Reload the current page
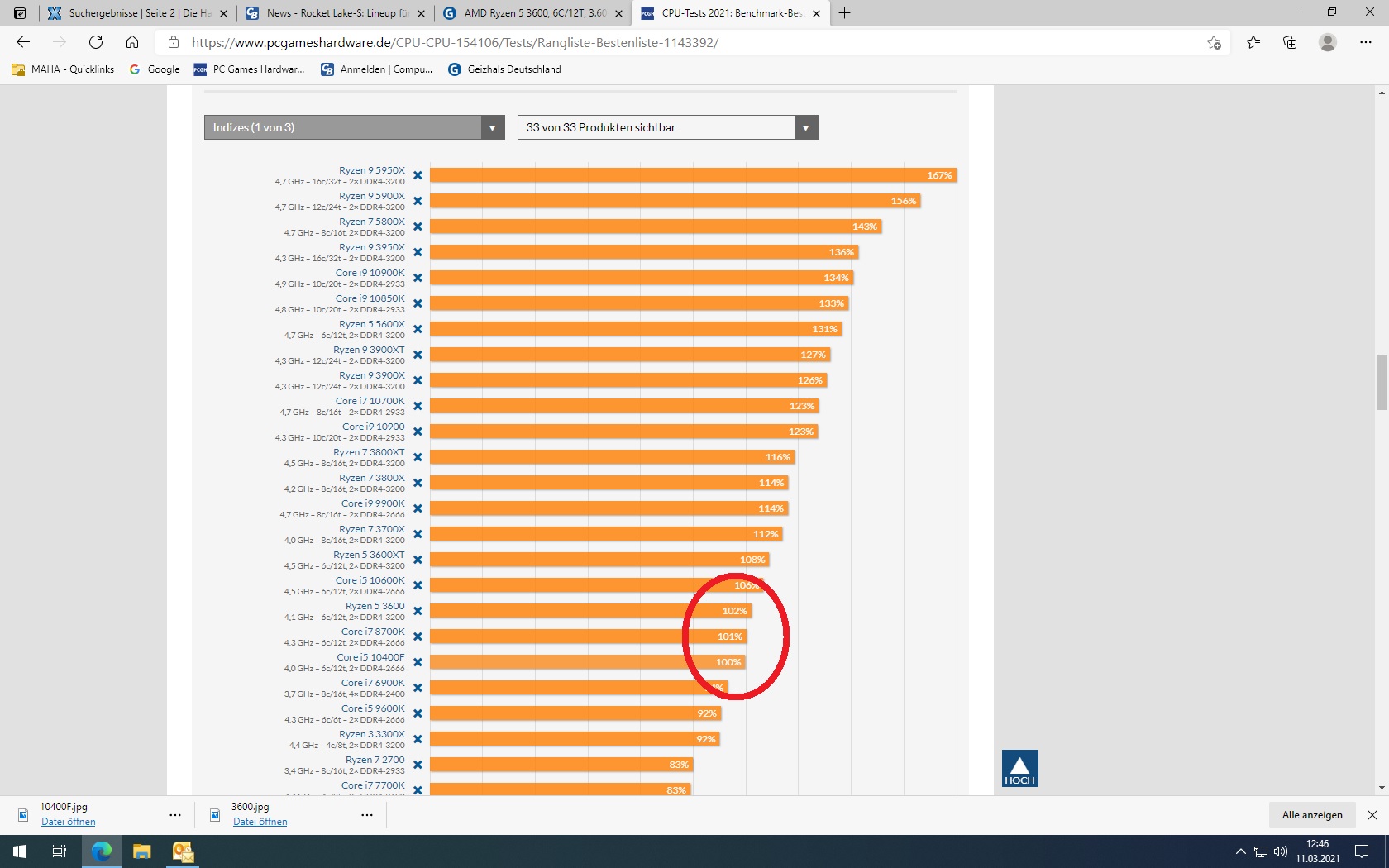Image resolution: width=1389 pixels, height=868 pixels. (x=96, y=42)
